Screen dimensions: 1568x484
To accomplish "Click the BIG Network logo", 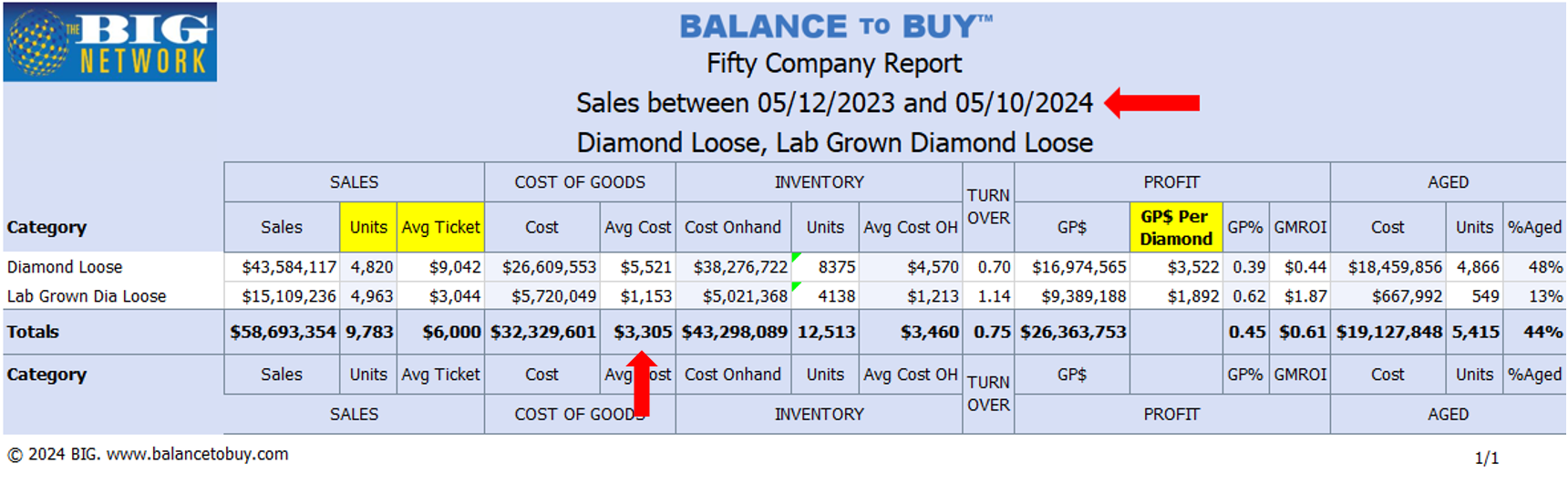I will 109,42.
